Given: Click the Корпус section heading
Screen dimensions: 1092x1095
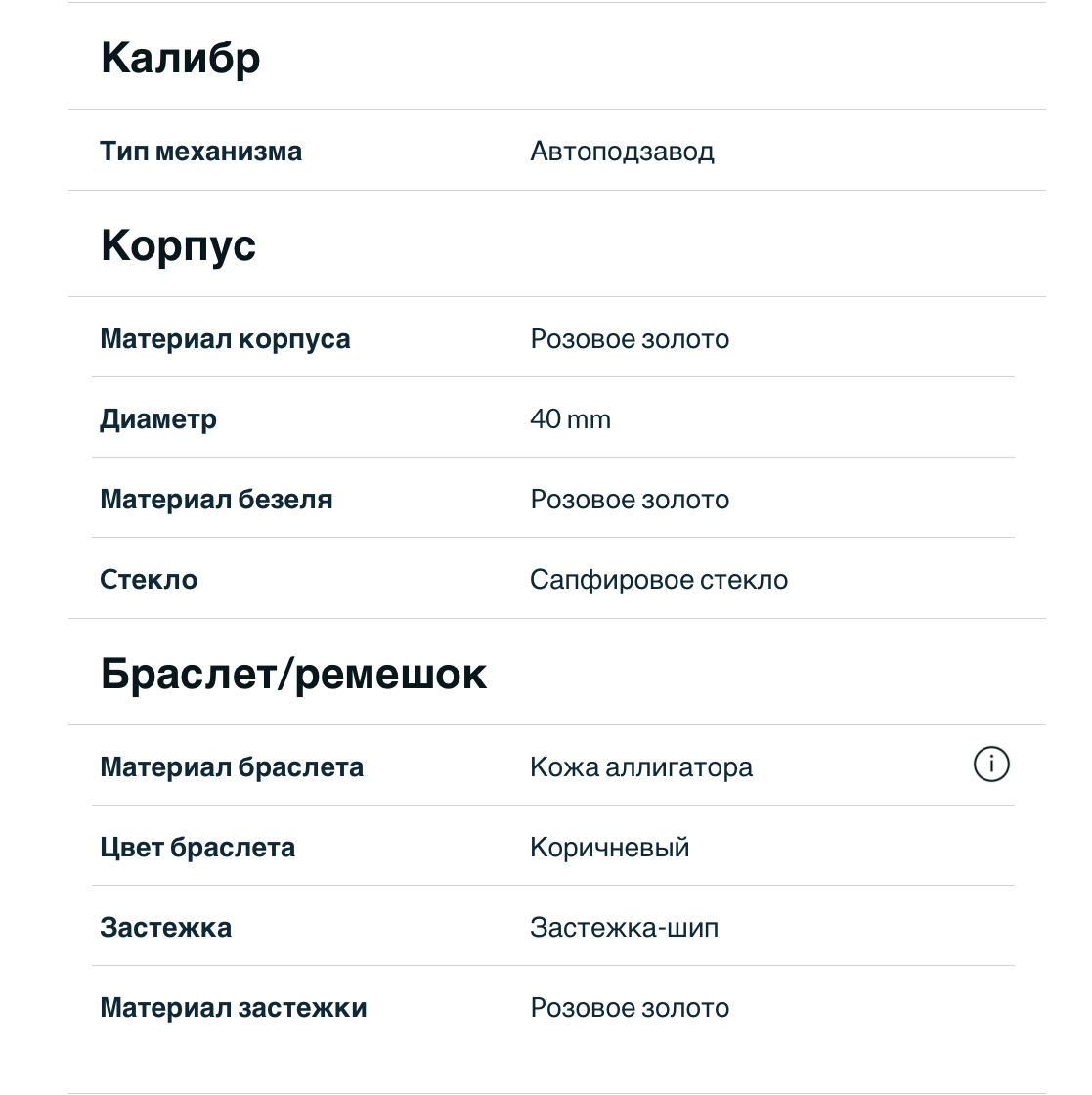Looking at the screenshot, I should (x=178, y=244).
